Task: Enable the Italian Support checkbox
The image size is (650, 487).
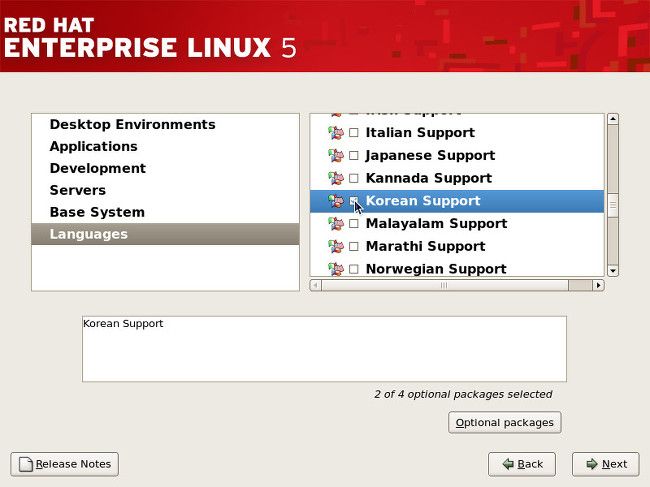Action: click(354, 133)
